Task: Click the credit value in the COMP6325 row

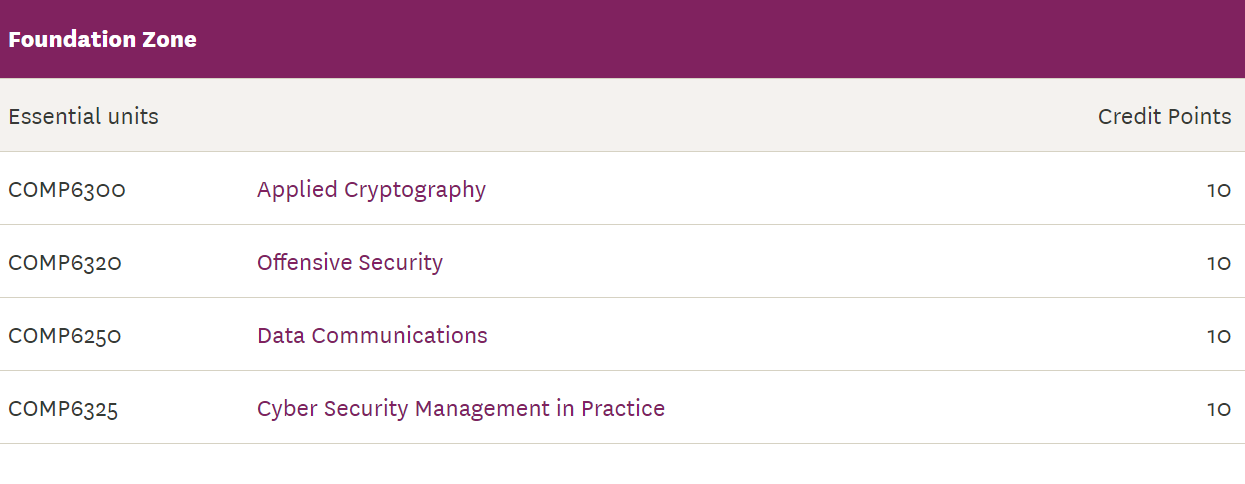Action: tap(1219, 409)
